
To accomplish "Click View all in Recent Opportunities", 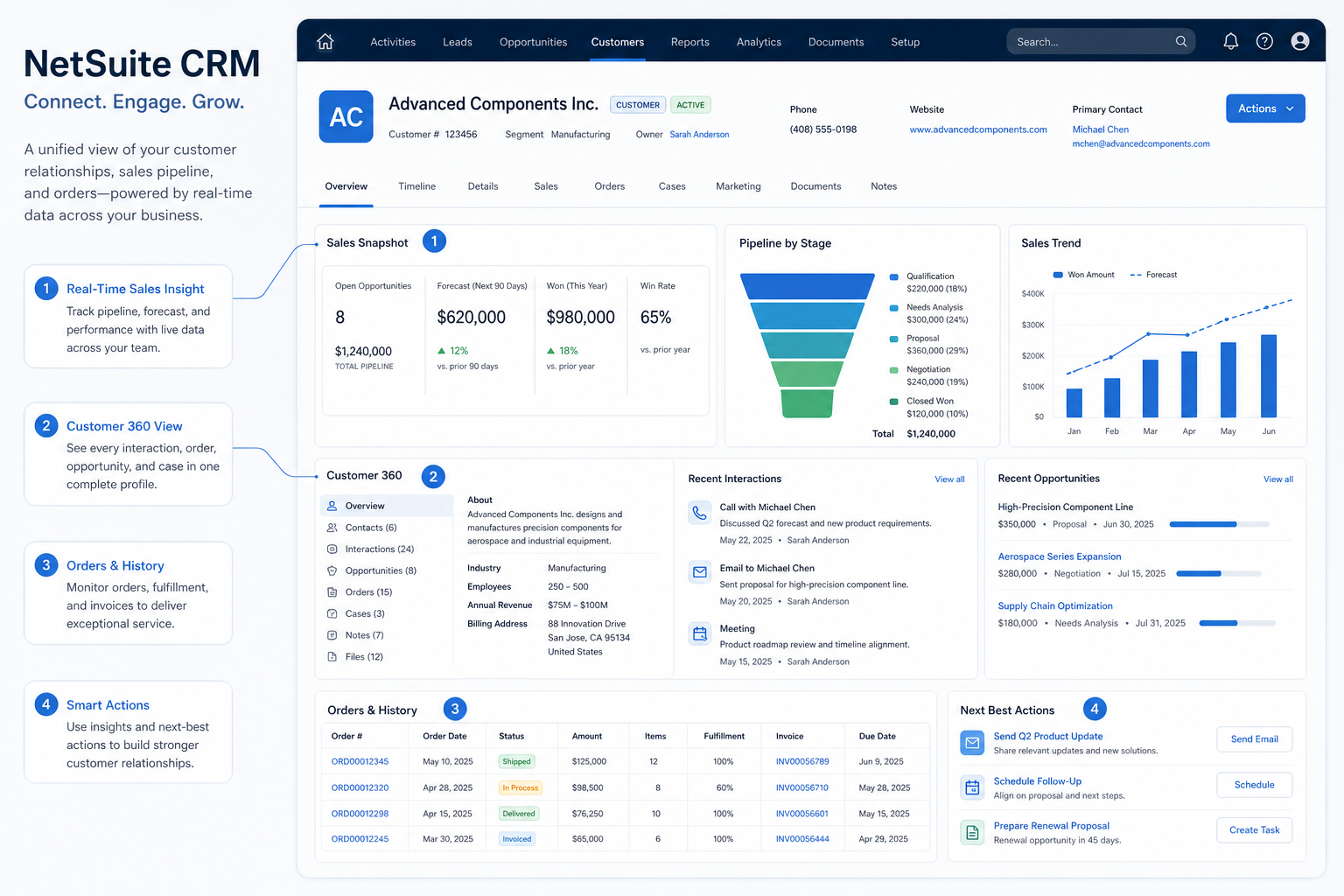I will [x=1278, y=479].
